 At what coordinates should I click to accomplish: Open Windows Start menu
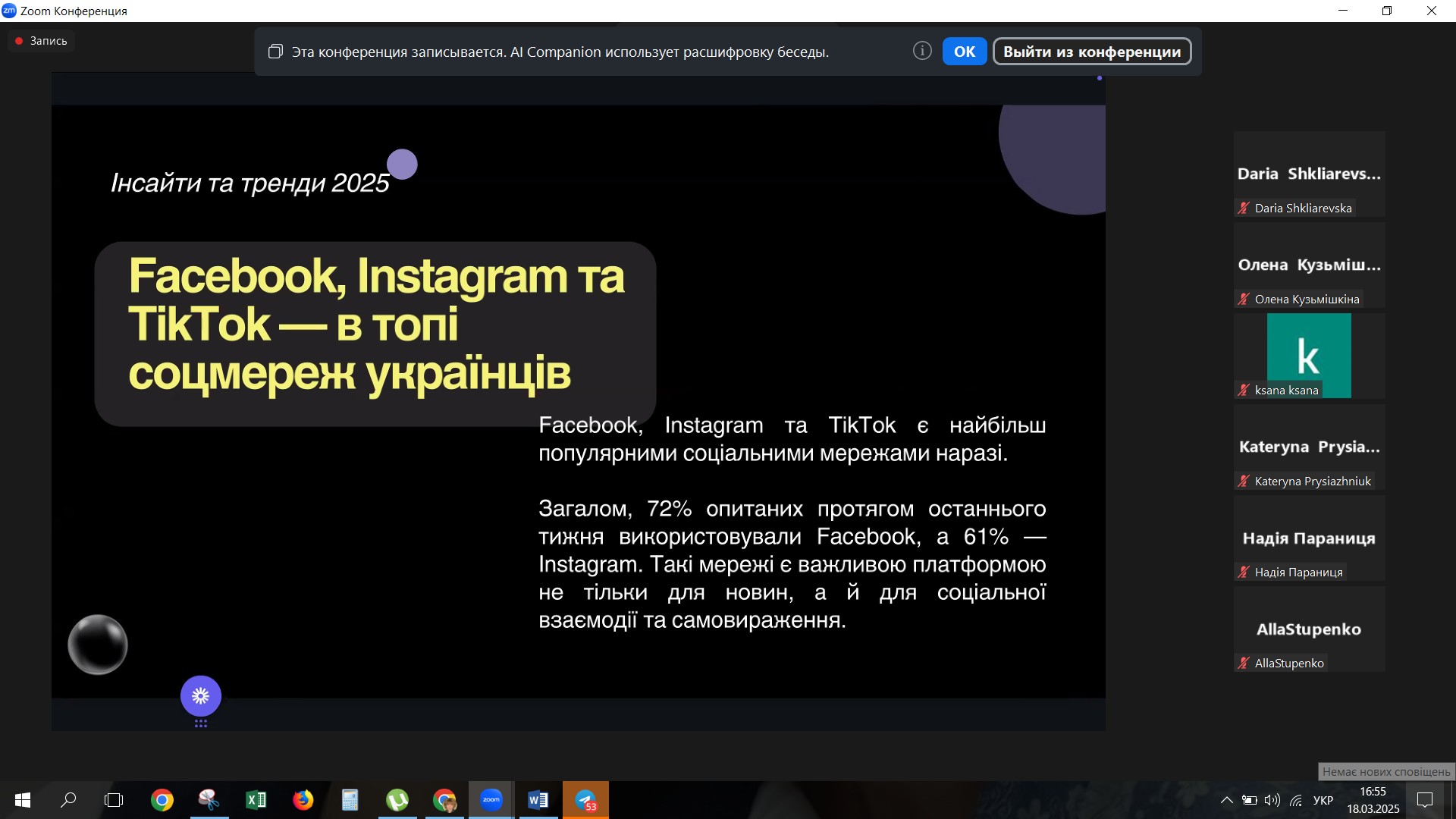coord(23,800)
